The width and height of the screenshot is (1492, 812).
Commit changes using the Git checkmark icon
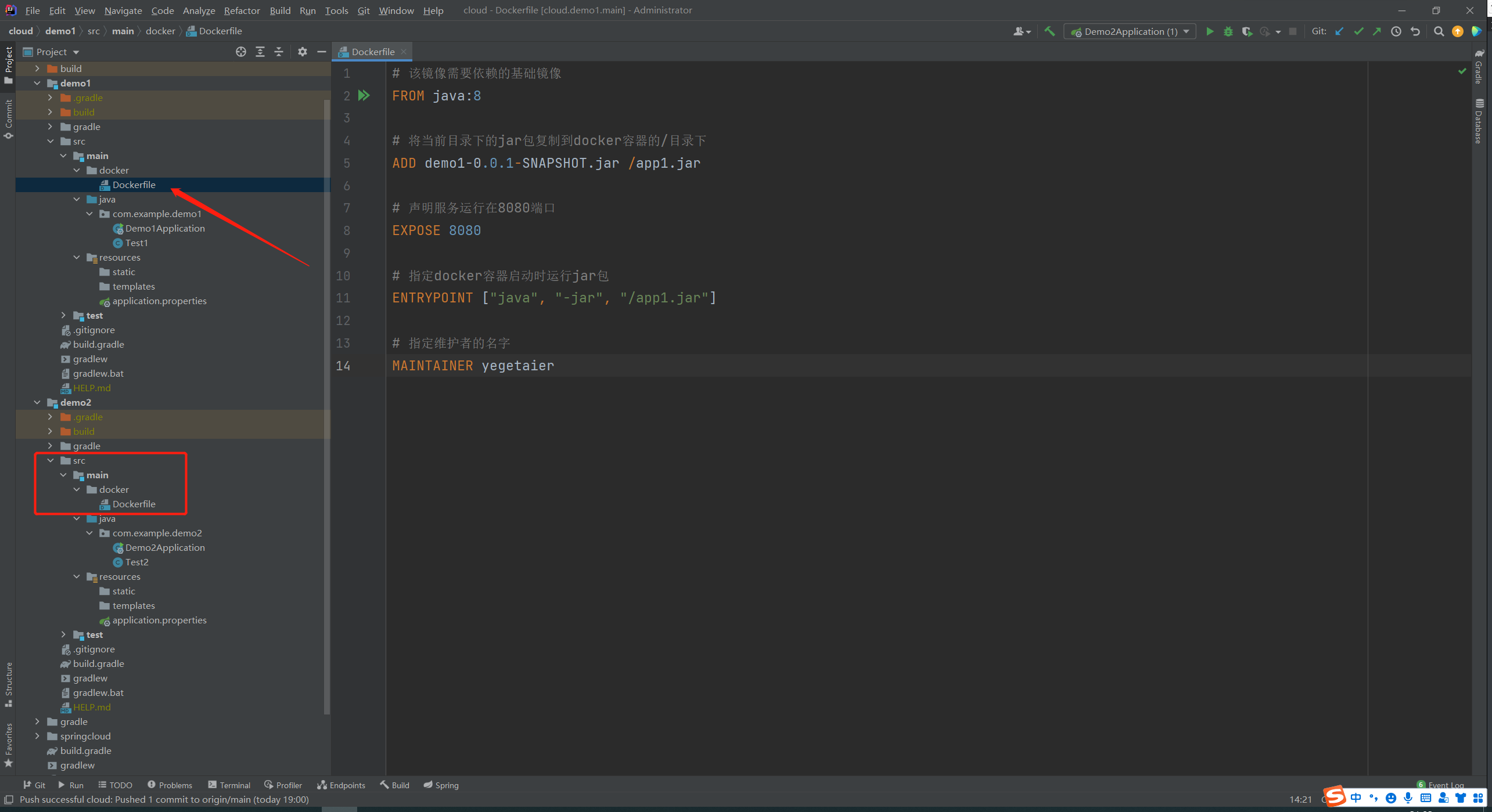click(1358, 31)
